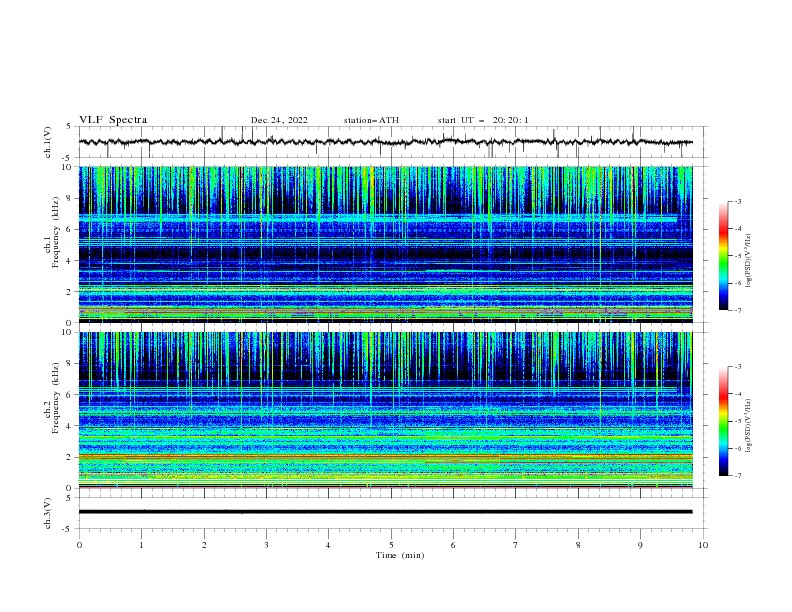Click the ch.3 flat black trace
The width and height of the screenshot is (792, 612).
385,512
